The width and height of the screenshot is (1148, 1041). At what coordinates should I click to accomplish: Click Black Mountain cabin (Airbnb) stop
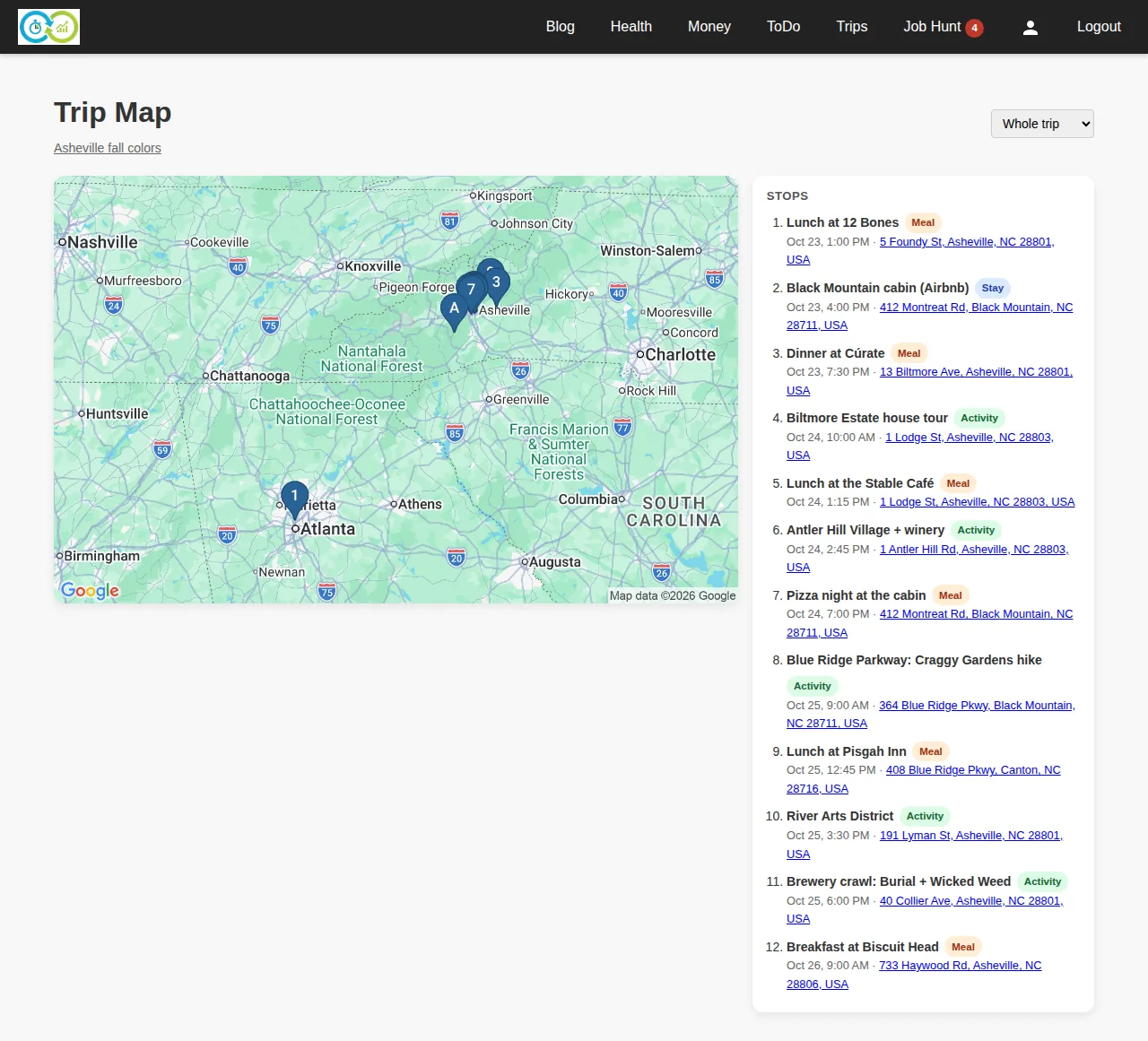(x=877, y=288)
